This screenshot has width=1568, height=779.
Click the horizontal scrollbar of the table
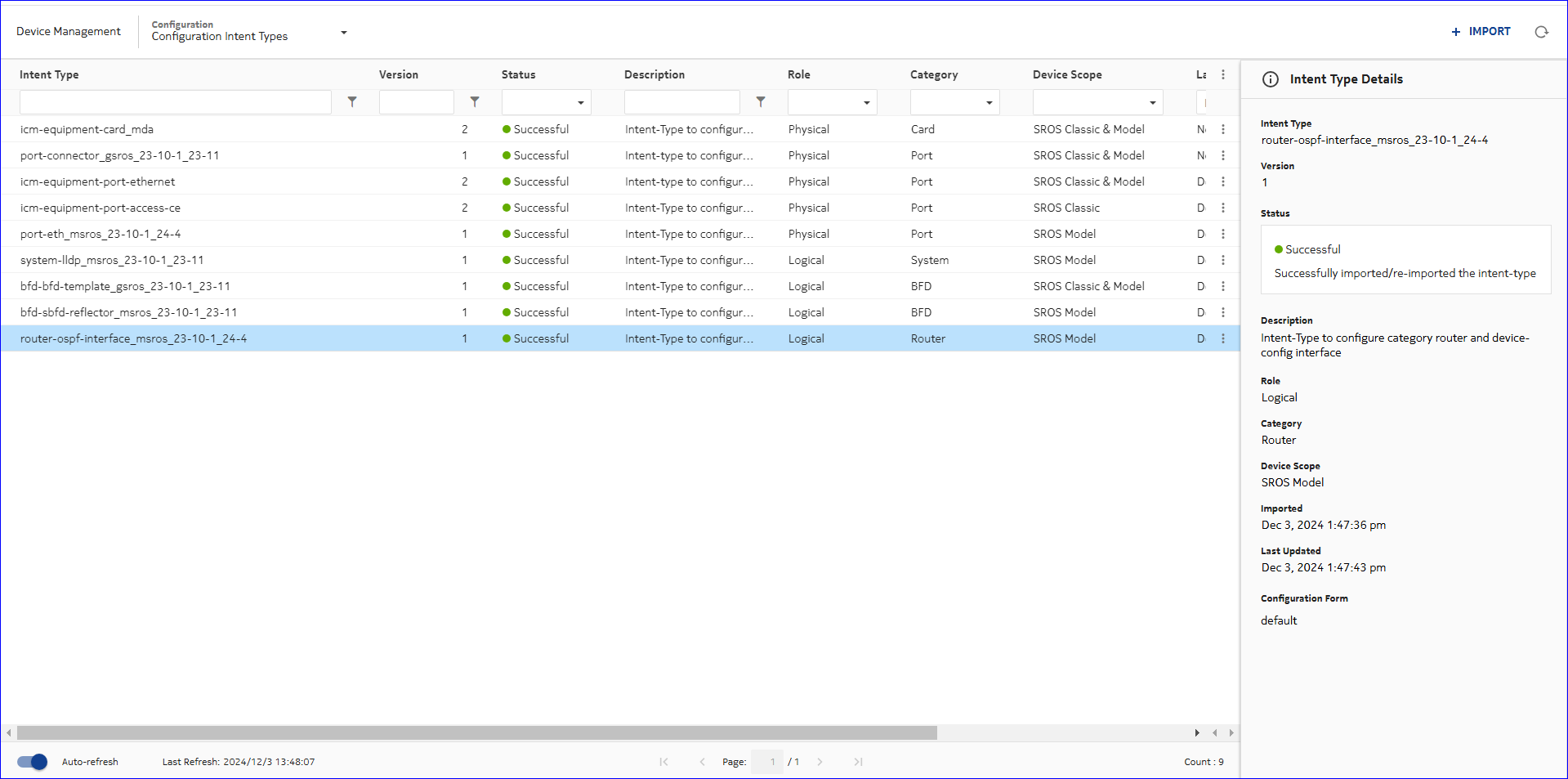click(476, 732)
